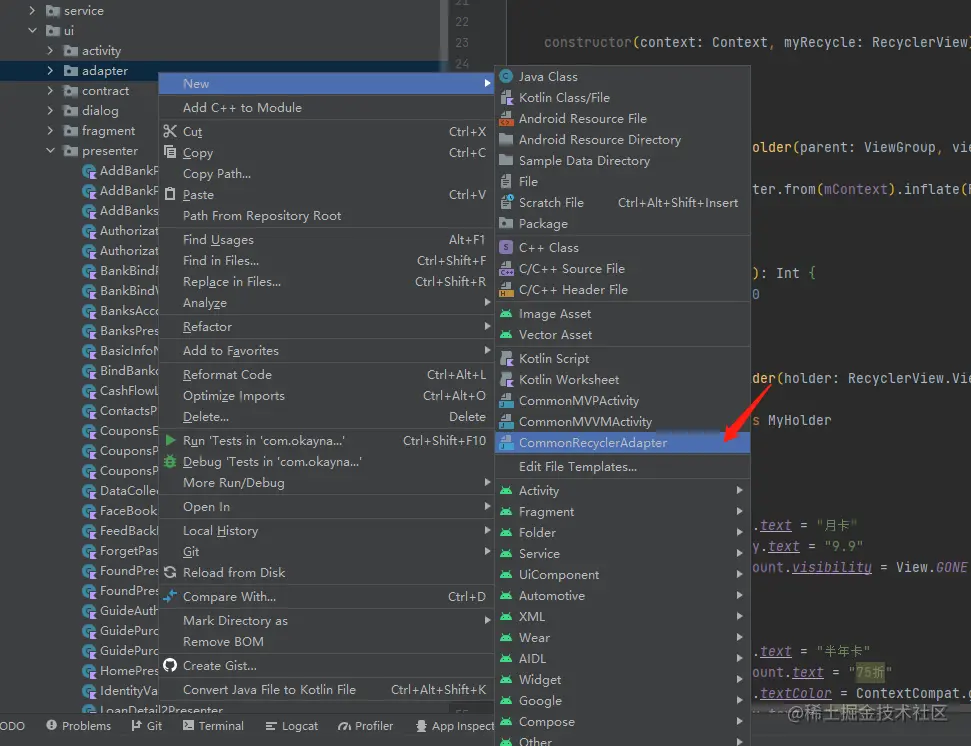Click the Sample Data Directory icon
Viewport: 971px width, 746px height.
(506, 160)
